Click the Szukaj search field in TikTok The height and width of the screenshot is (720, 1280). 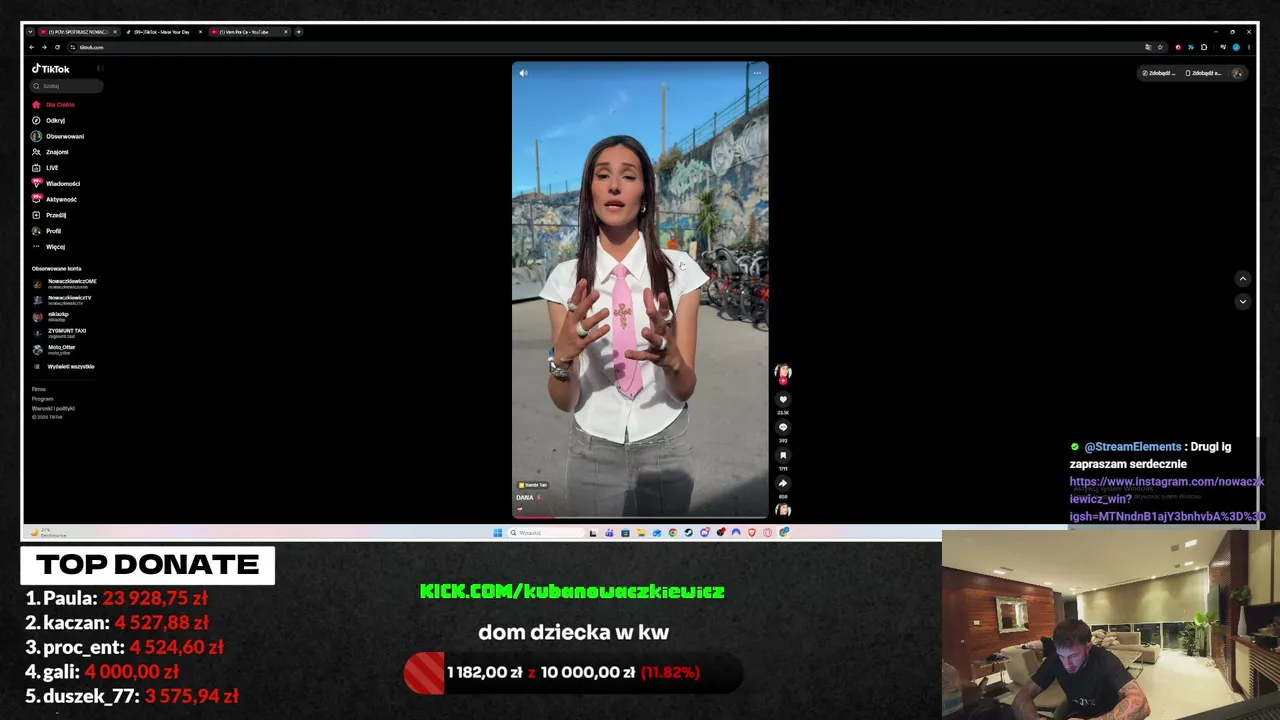66,86
